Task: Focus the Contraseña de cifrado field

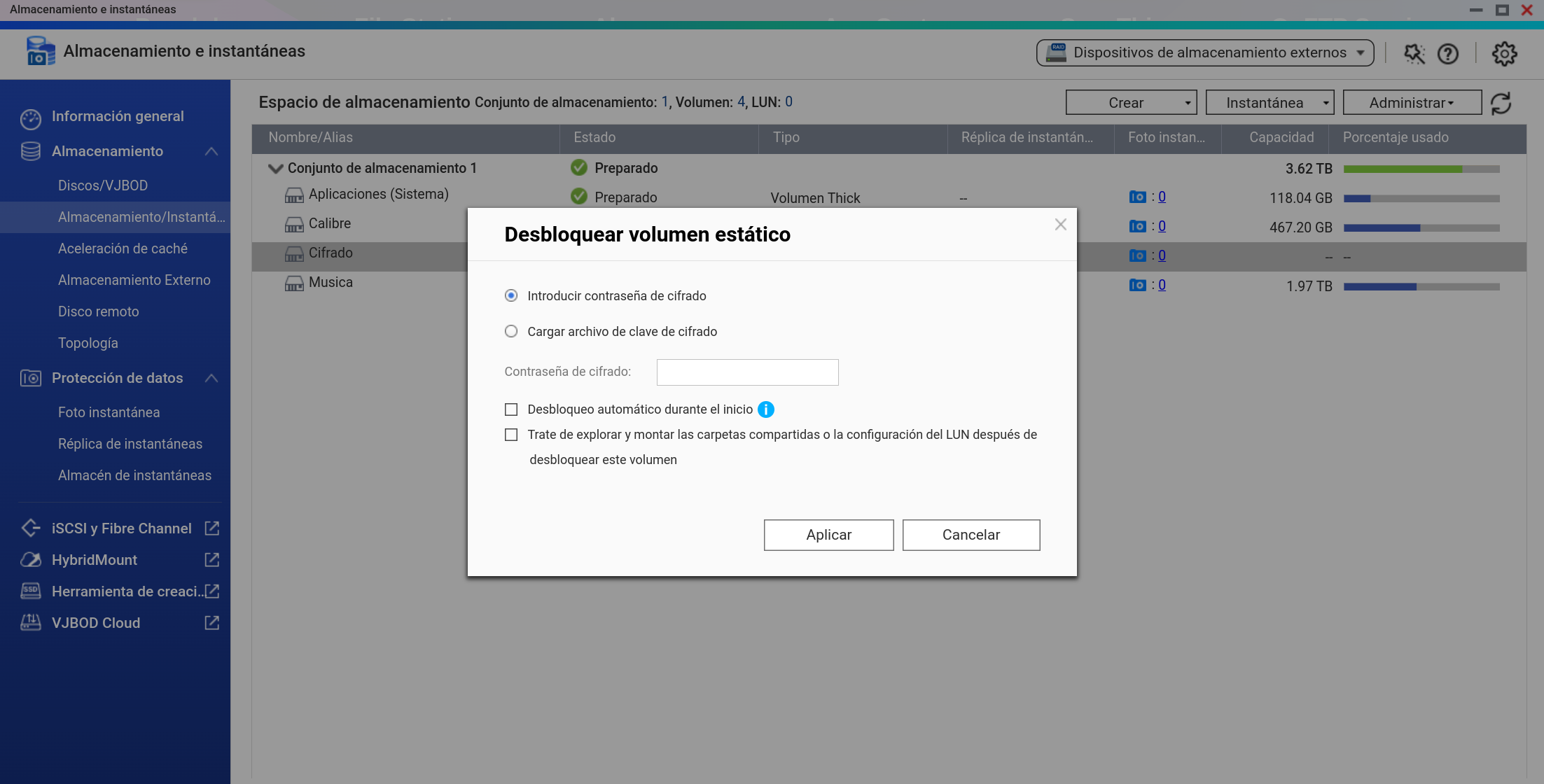Action: click(x=747, y=372)
